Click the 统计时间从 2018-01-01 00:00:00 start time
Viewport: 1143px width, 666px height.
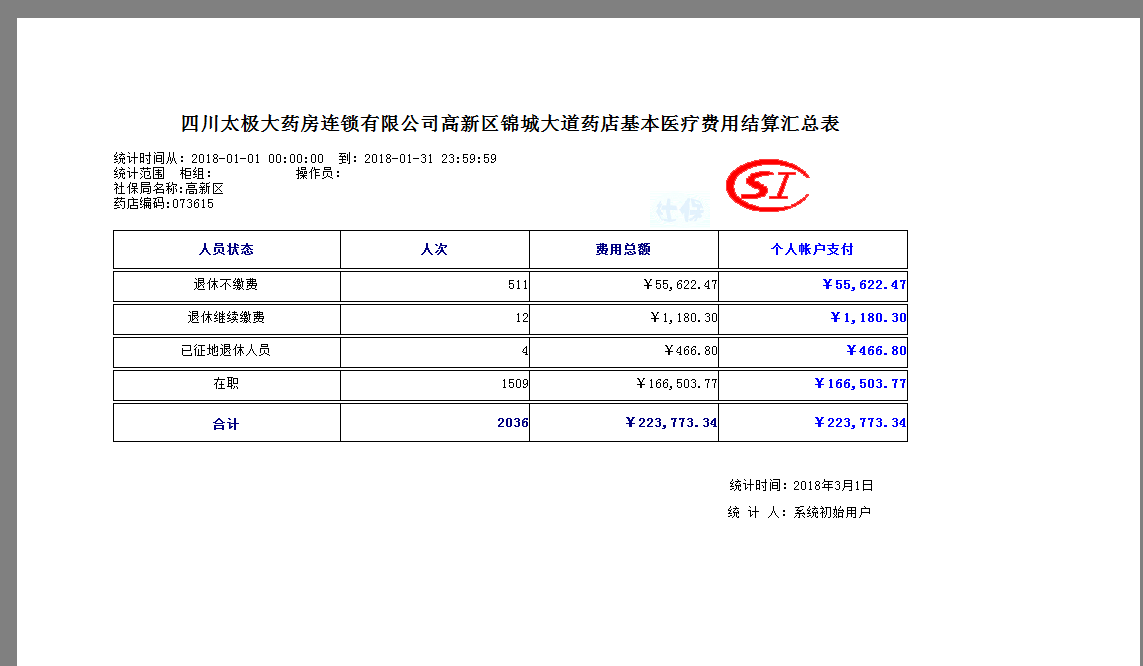(x=219, y=158)
